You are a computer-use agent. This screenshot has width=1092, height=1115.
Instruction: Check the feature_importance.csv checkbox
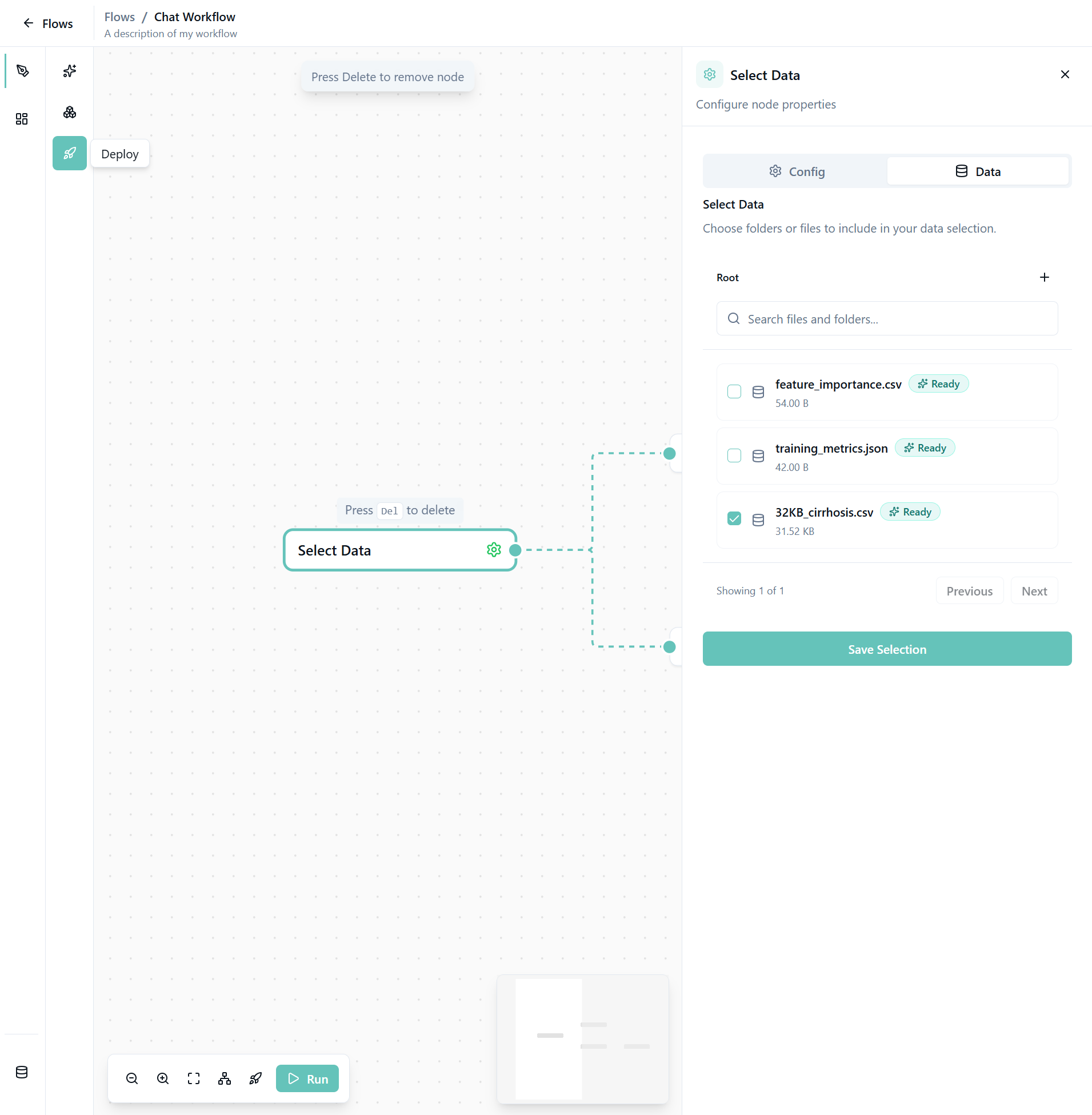click(x=734, y=391)
